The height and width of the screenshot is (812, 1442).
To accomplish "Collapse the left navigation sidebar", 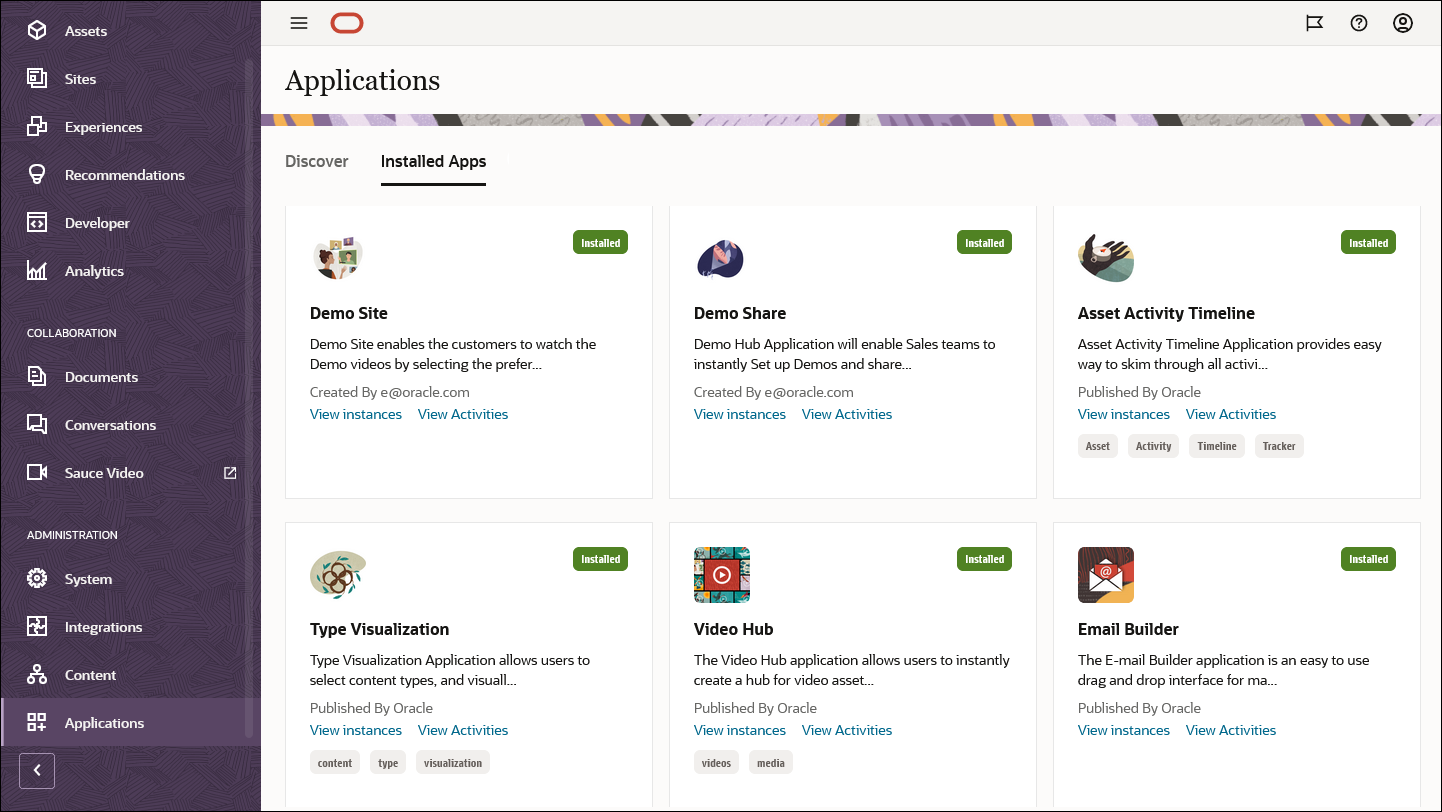I will (37, 771).
